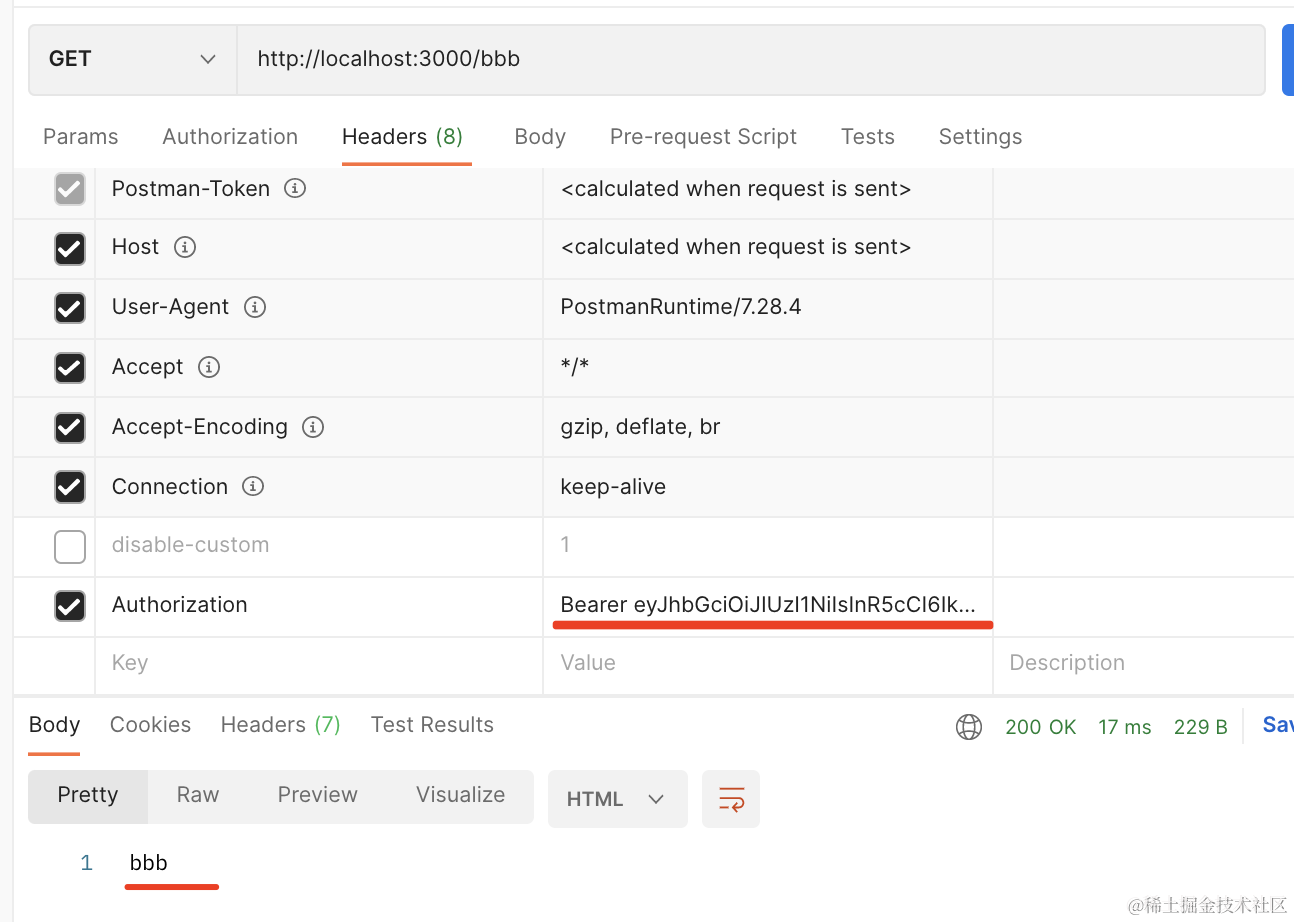
Task: Enable the disable-custom header checkbox
Action: point(70,547)
